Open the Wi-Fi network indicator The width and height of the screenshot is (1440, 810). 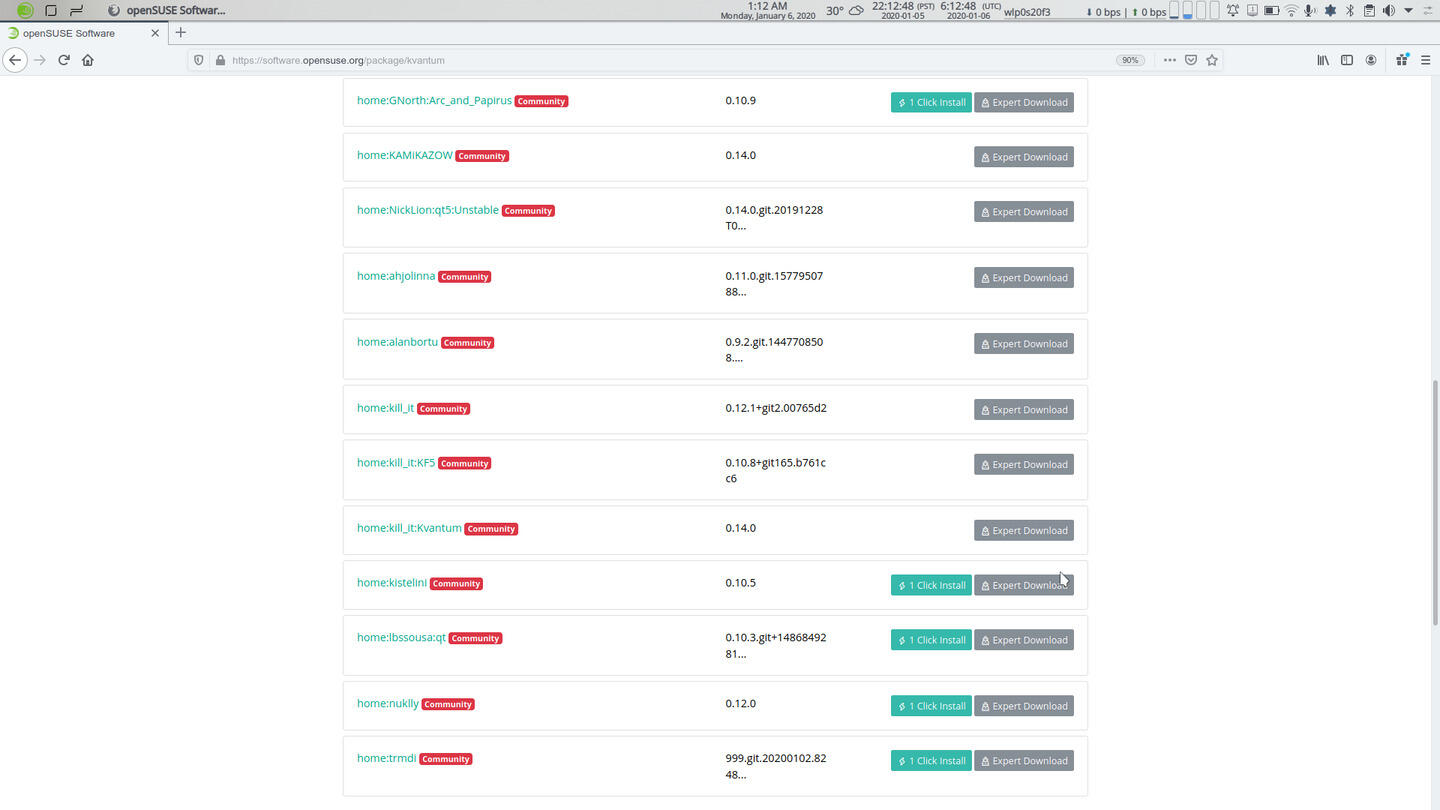point(1291,11)
